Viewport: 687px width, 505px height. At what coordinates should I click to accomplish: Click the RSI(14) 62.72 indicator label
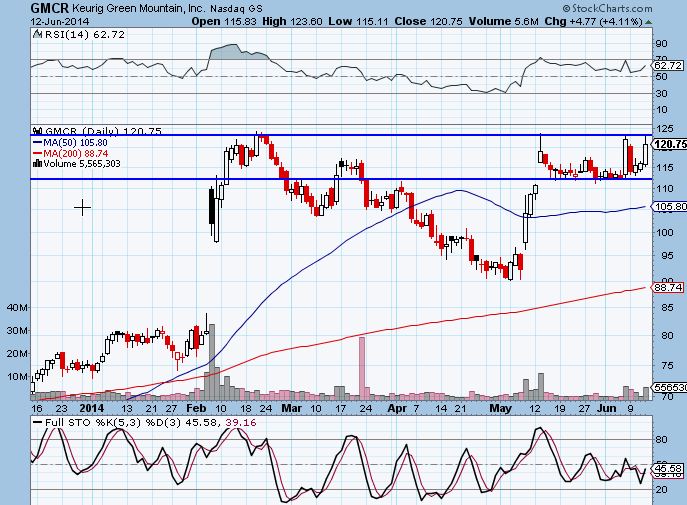[x=85, y=35]
